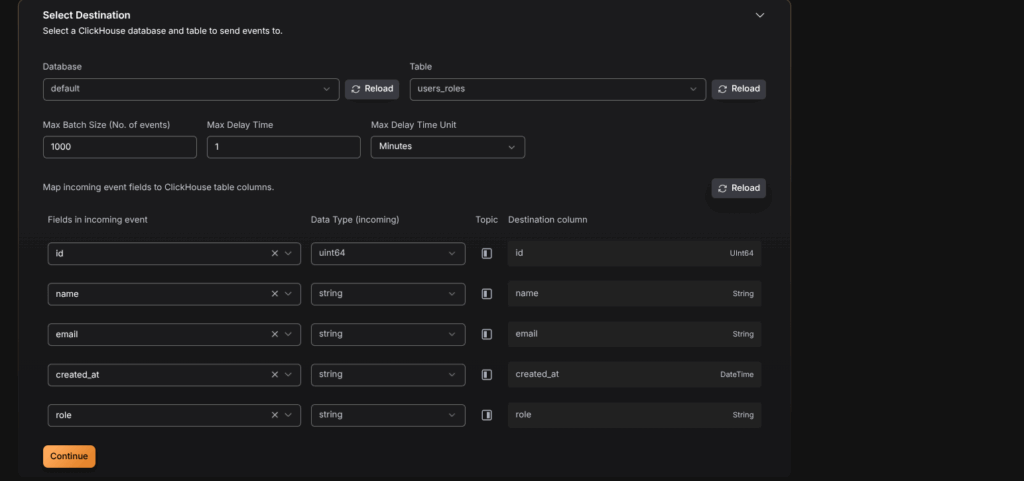This screenshot has height=481, width=1024.
Task: Open the Database dropdown showing default
Action: 190,89
